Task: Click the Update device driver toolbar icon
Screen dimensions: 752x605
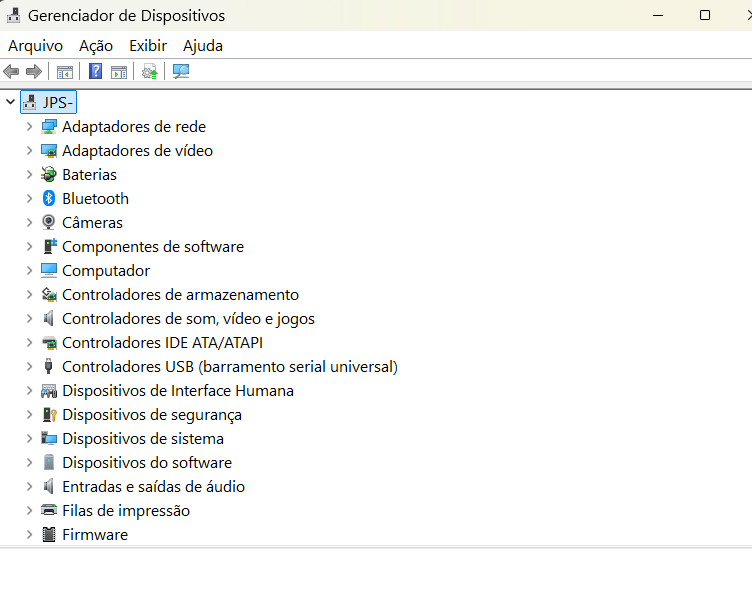Action: (x=150, y=72)
